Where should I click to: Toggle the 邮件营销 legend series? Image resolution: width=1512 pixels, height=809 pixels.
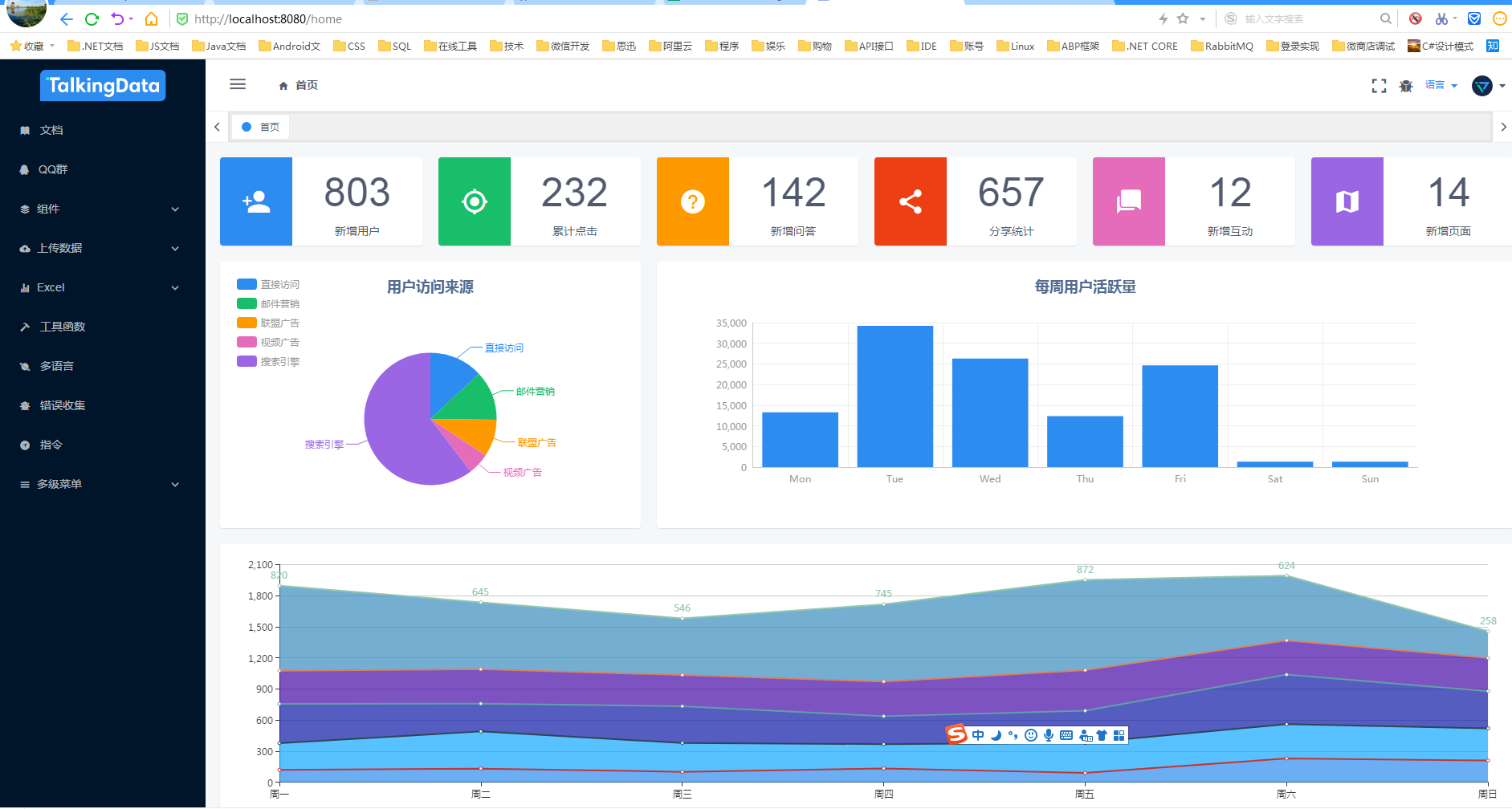coord(268,303)
